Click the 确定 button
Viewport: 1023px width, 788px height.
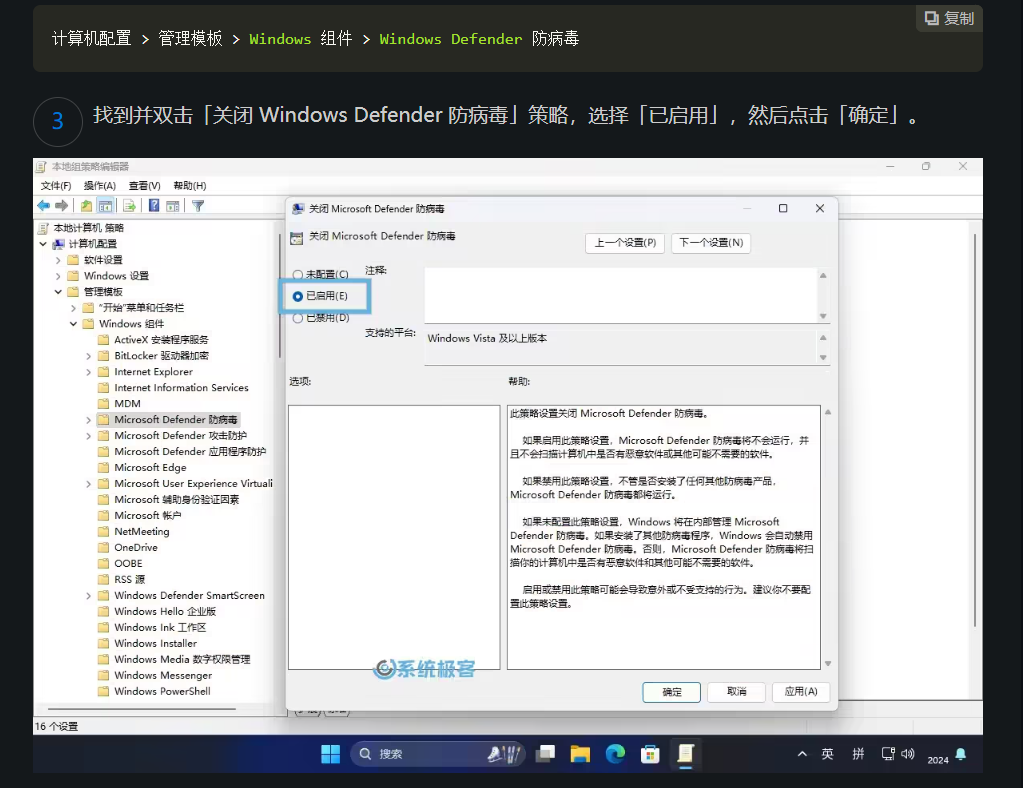672,692
